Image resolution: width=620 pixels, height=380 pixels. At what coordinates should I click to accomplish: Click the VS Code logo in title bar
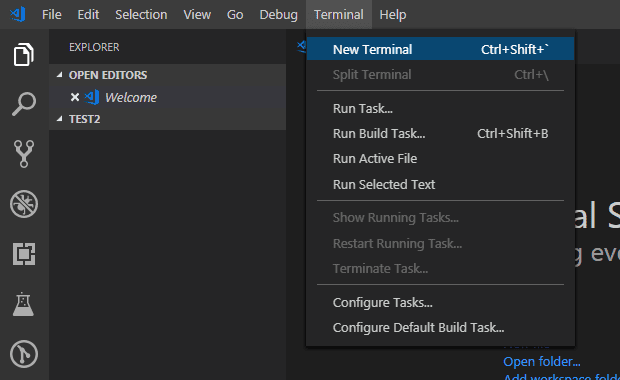[x=18, y=15]
